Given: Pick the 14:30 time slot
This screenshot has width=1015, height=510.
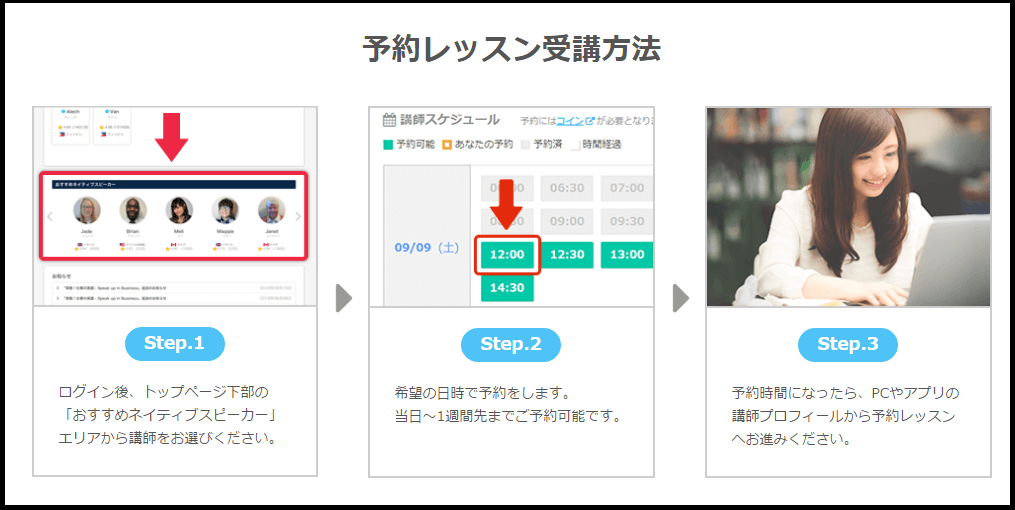Looking at the screenshot, I should [507, 288].
